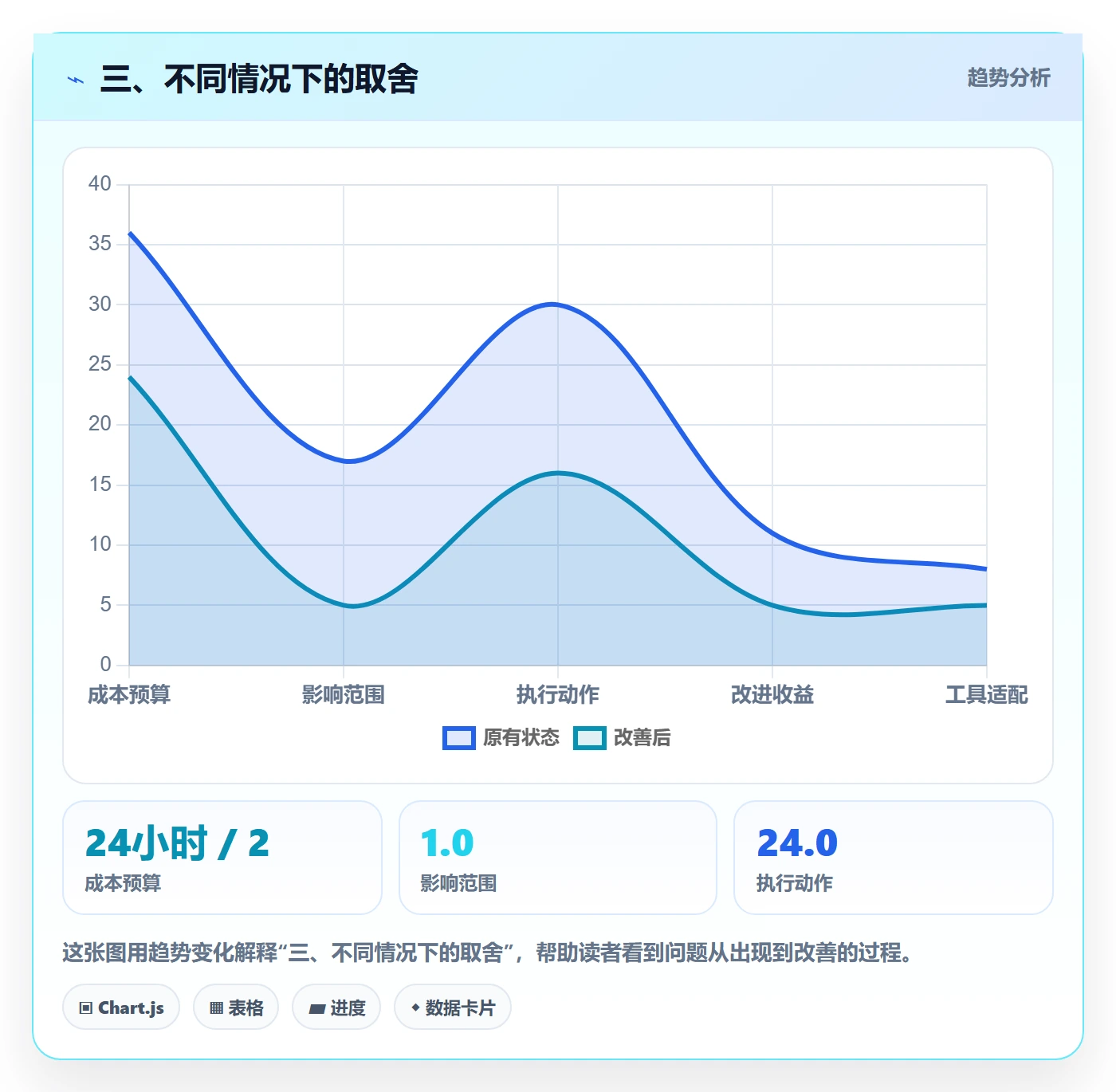Image resolution: width=1116 pixels, height=1092 pixels.
Task: Click the 10 y-axis value
Action: [100, 544]
